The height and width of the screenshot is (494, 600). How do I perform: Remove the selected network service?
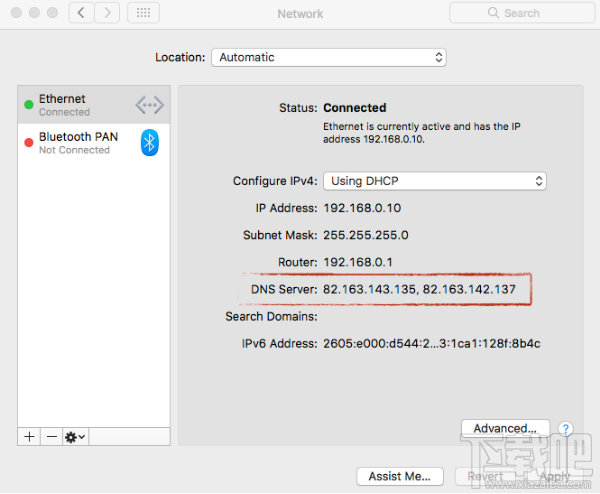click(51, 437)
